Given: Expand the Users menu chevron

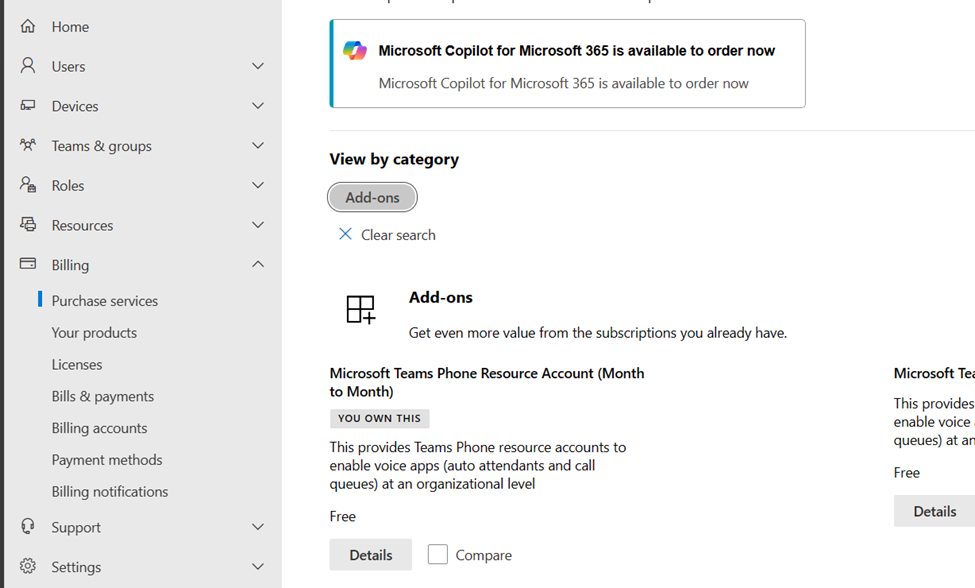Looking at the screenshot, I should coord(258,66).
